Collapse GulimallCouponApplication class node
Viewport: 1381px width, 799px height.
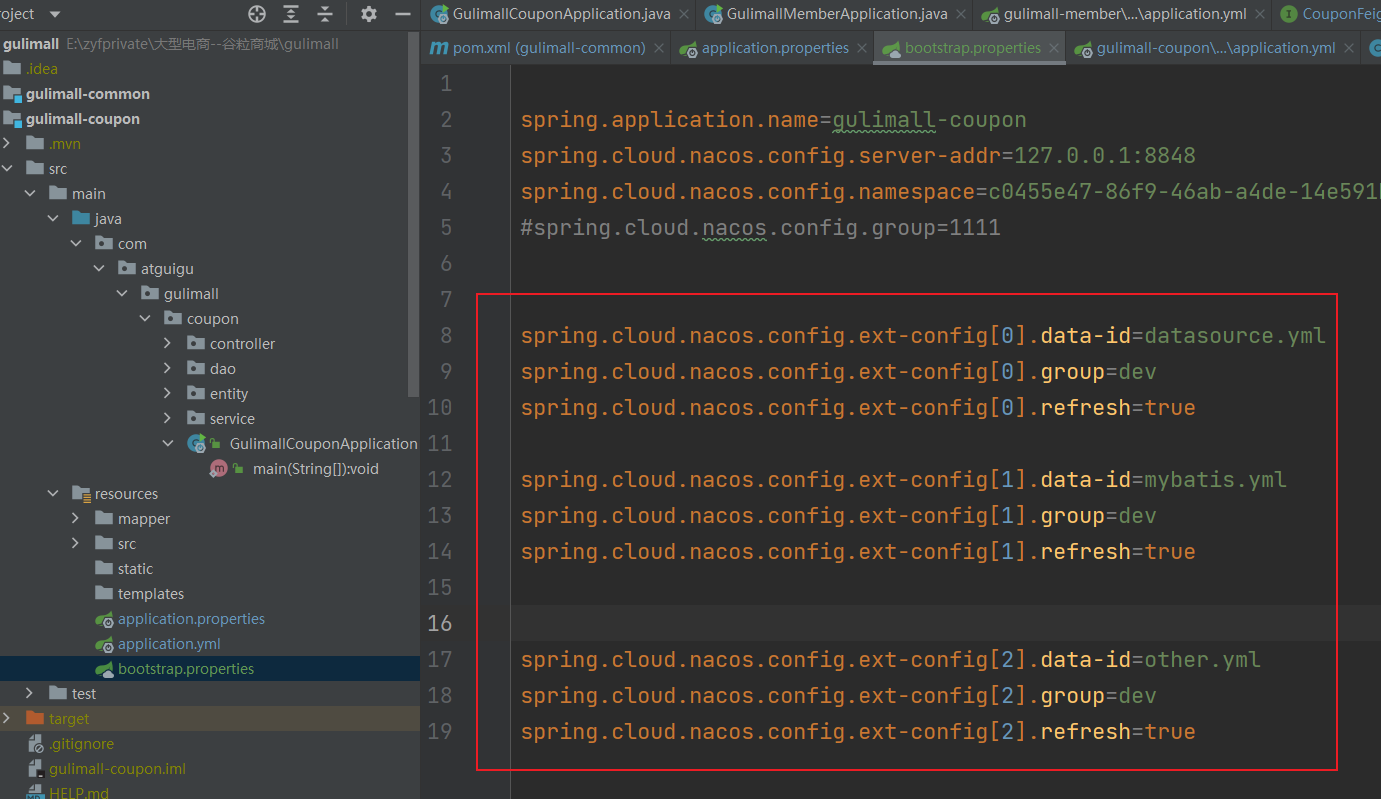coord(168,444)
